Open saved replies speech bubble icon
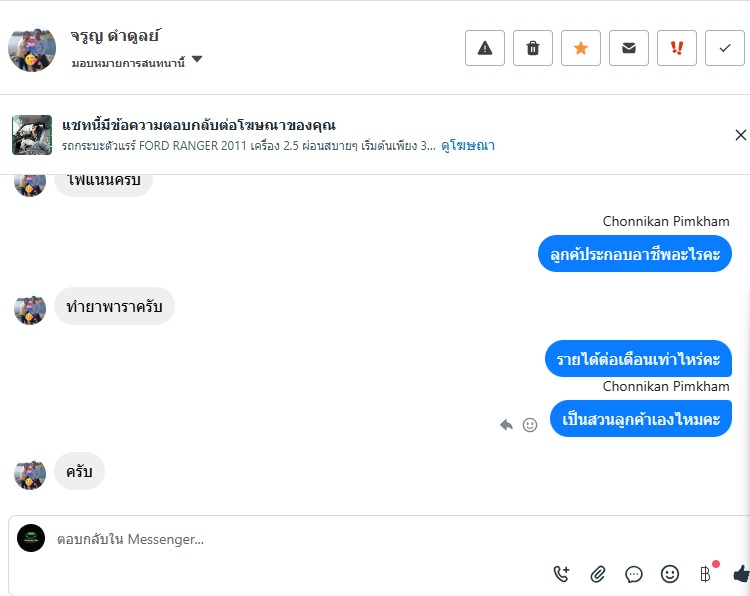 pyautogui.click(x=634, y=574)
